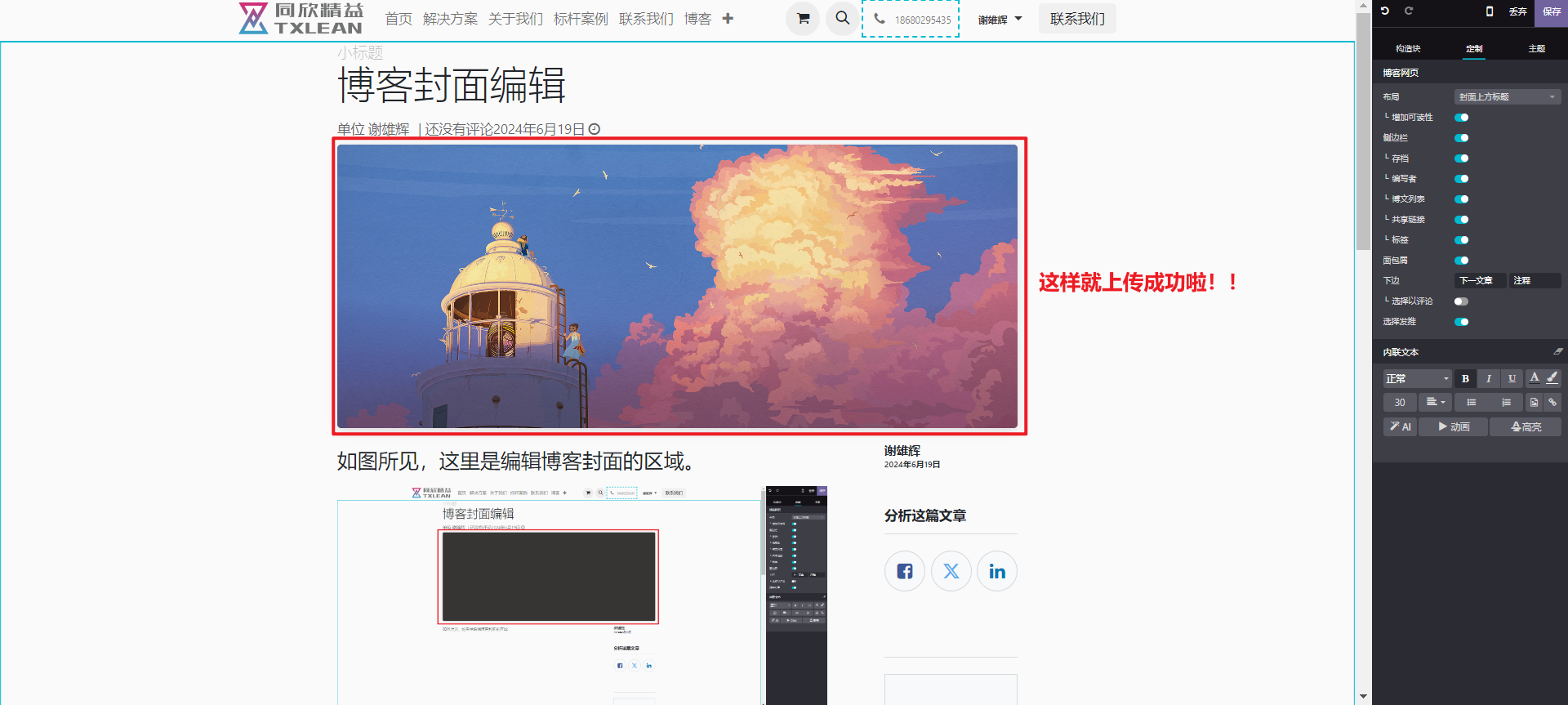The height and width of the screenshot is (705, 1568).
Task: Insert a bulleted list
Action: coord(1471,402)
